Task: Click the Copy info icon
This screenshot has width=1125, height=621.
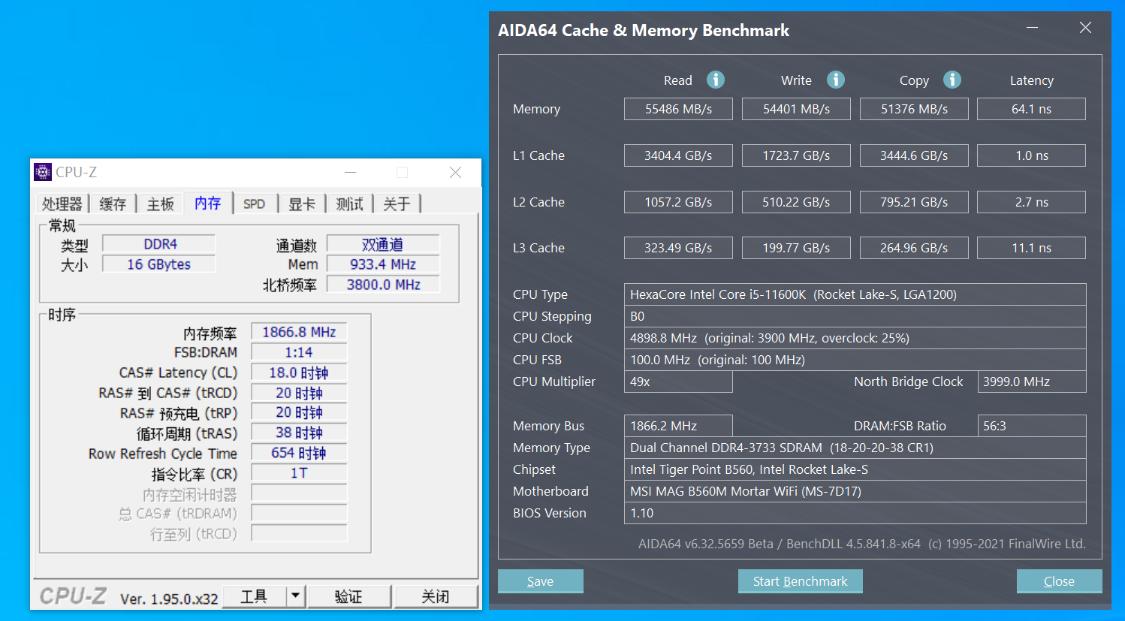Action: click(951, 80)
